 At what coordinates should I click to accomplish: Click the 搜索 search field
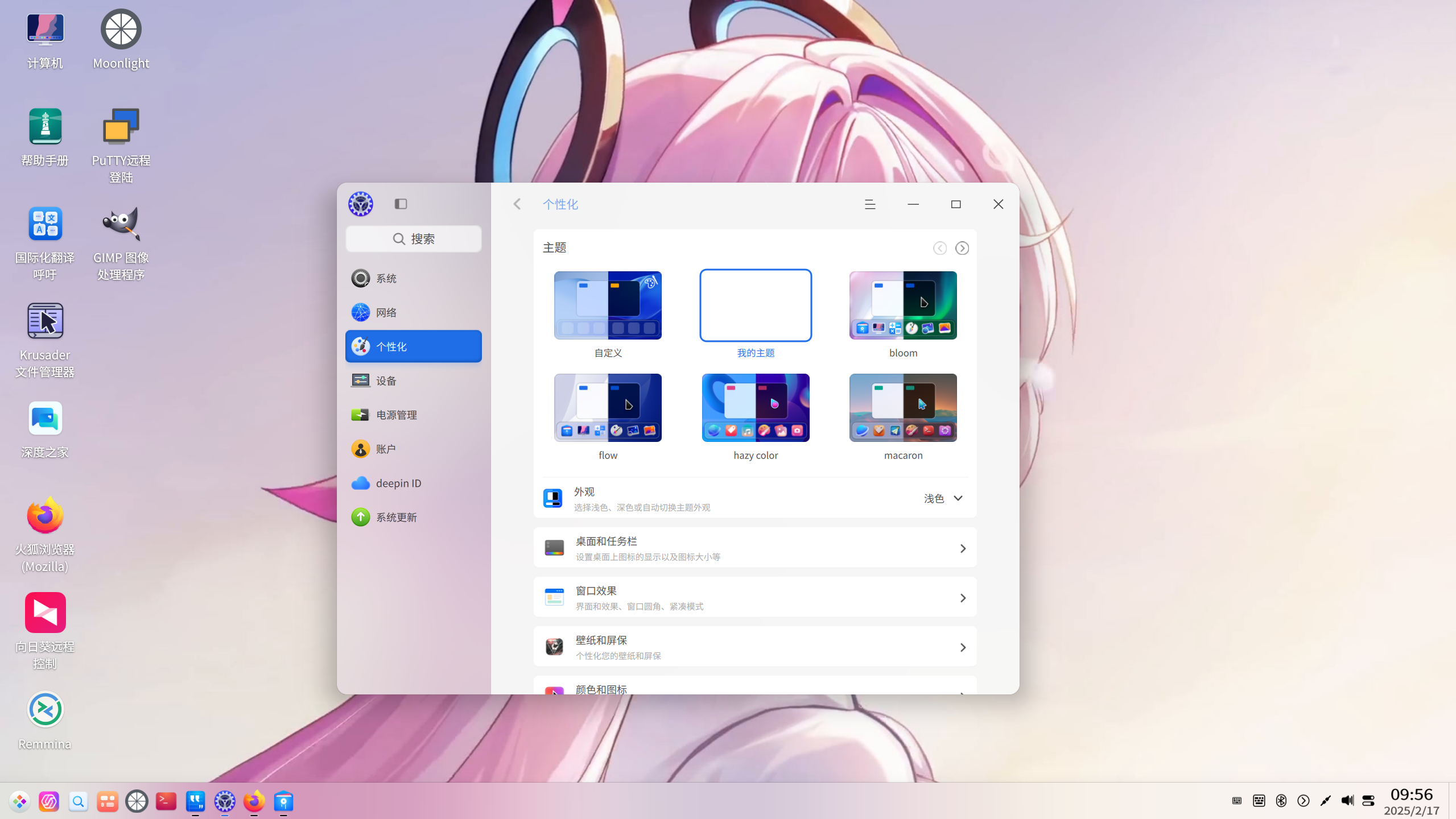coord(414,239)
